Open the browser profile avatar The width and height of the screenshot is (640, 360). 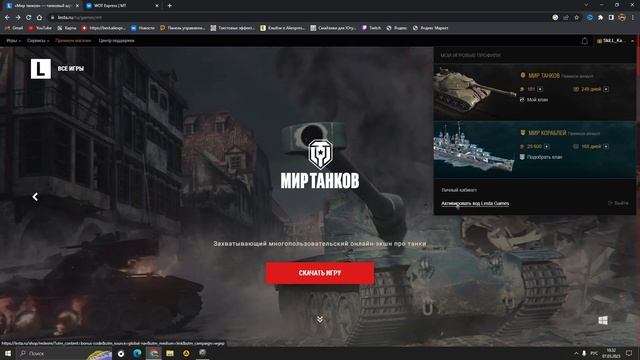[622, 18]
